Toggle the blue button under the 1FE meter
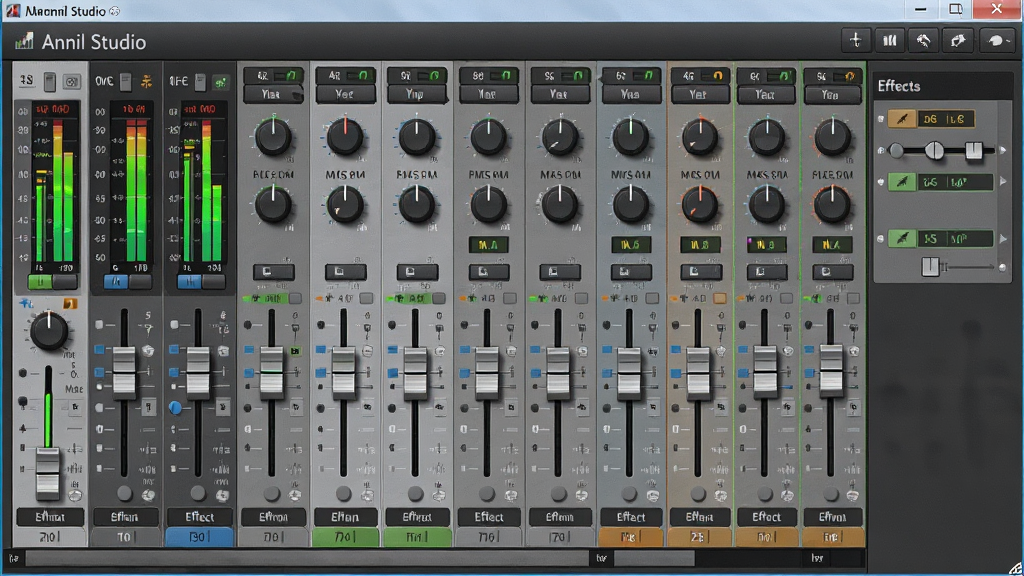The image size is (1024, 576). [x=189, y=281]
